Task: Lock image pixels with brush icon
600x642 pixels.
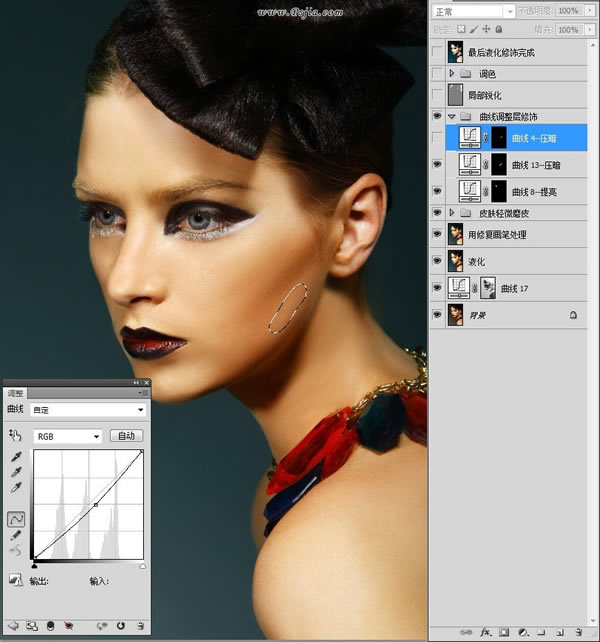Action: (x=474, y=29)
